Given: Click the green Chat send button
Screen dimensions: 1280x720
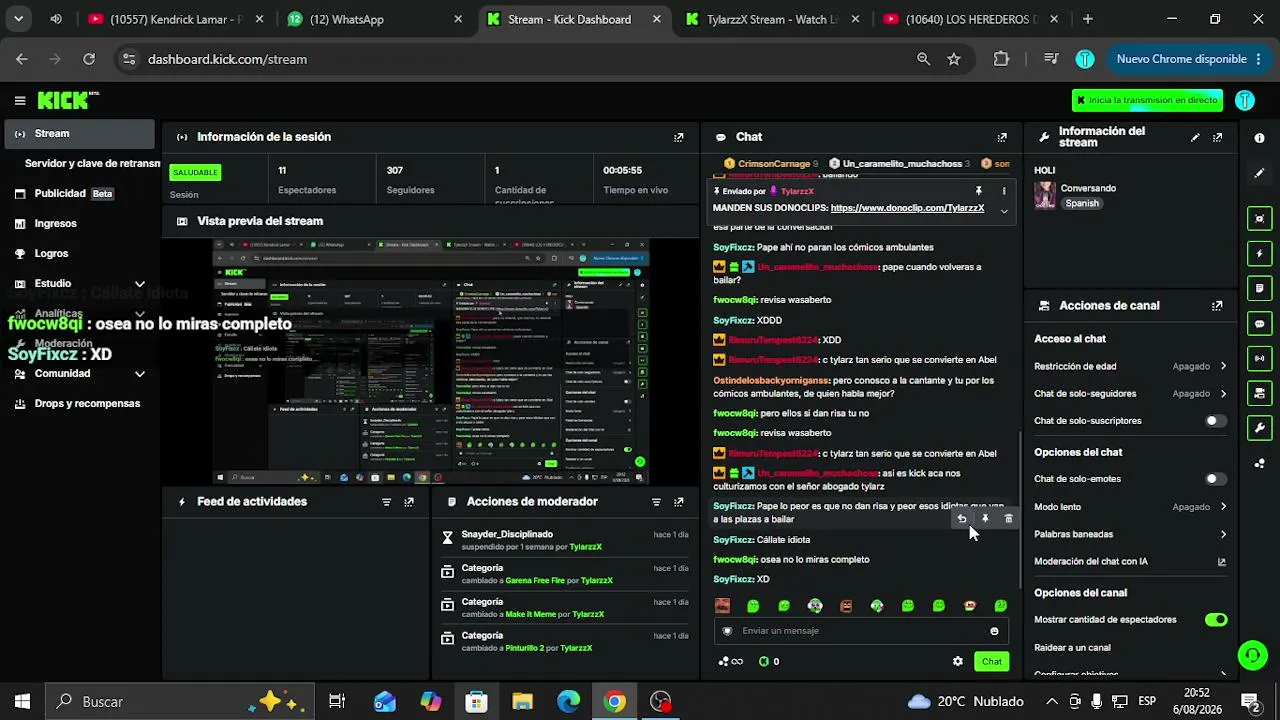Looking at the screenshot, I should [992, 661].
